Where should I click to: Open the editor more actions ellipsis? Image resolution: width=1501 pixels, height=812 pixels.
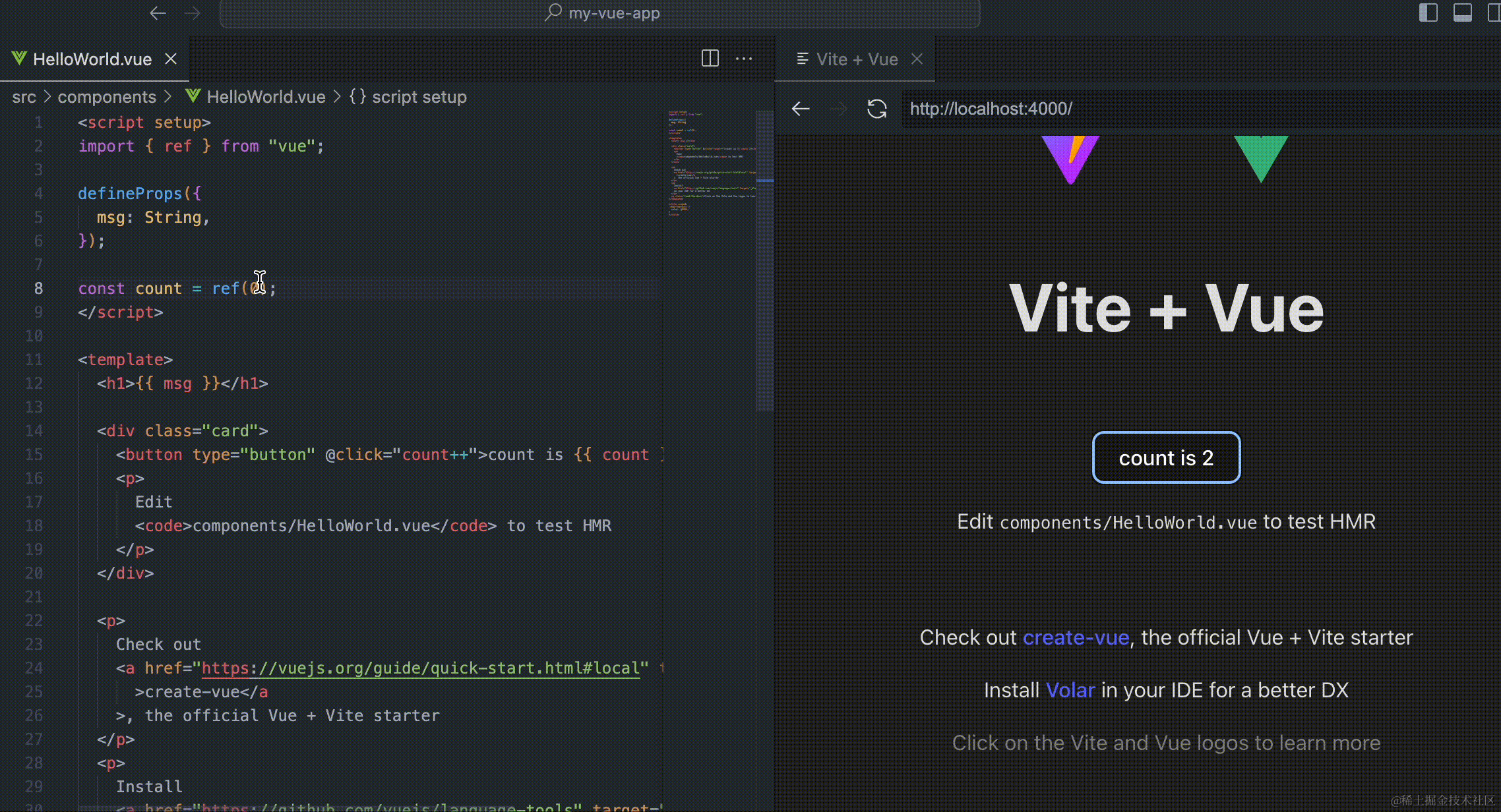point(744,59)
